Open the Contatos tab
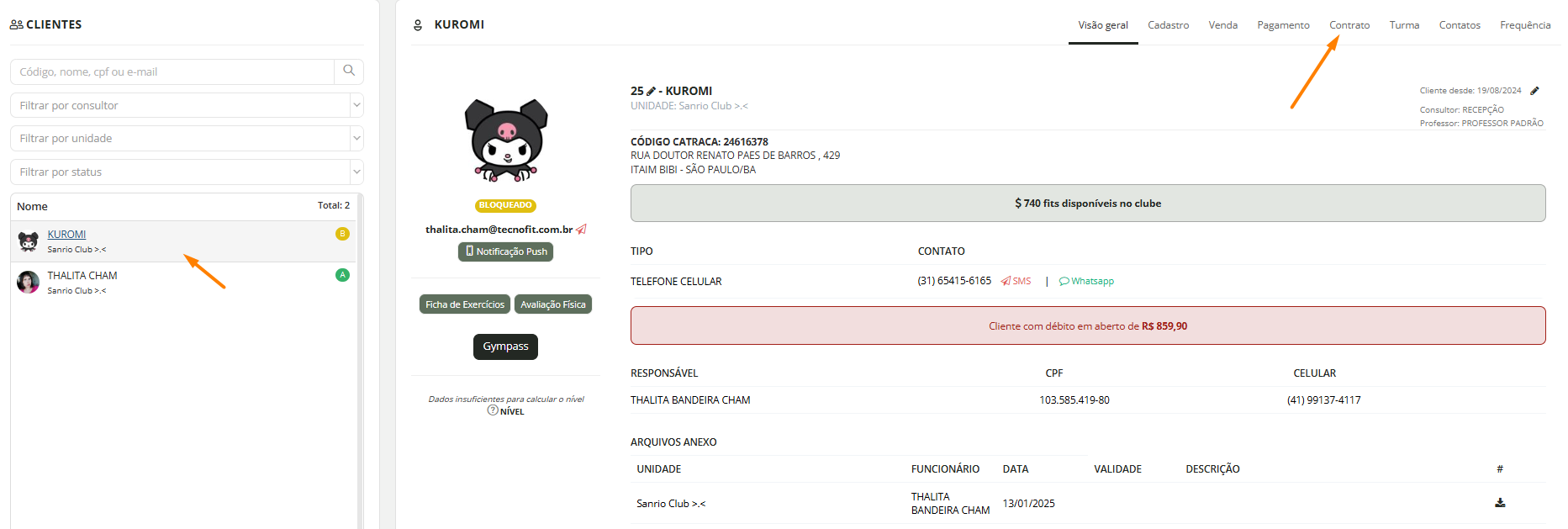This screenshot has width=1568, height=529. pyautogui.click(x=1460, y=25)
